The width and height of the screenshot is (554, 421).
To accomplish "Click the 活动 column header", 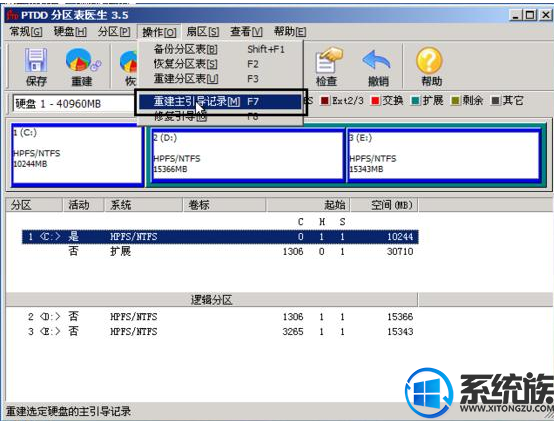I will coord(83,205).
